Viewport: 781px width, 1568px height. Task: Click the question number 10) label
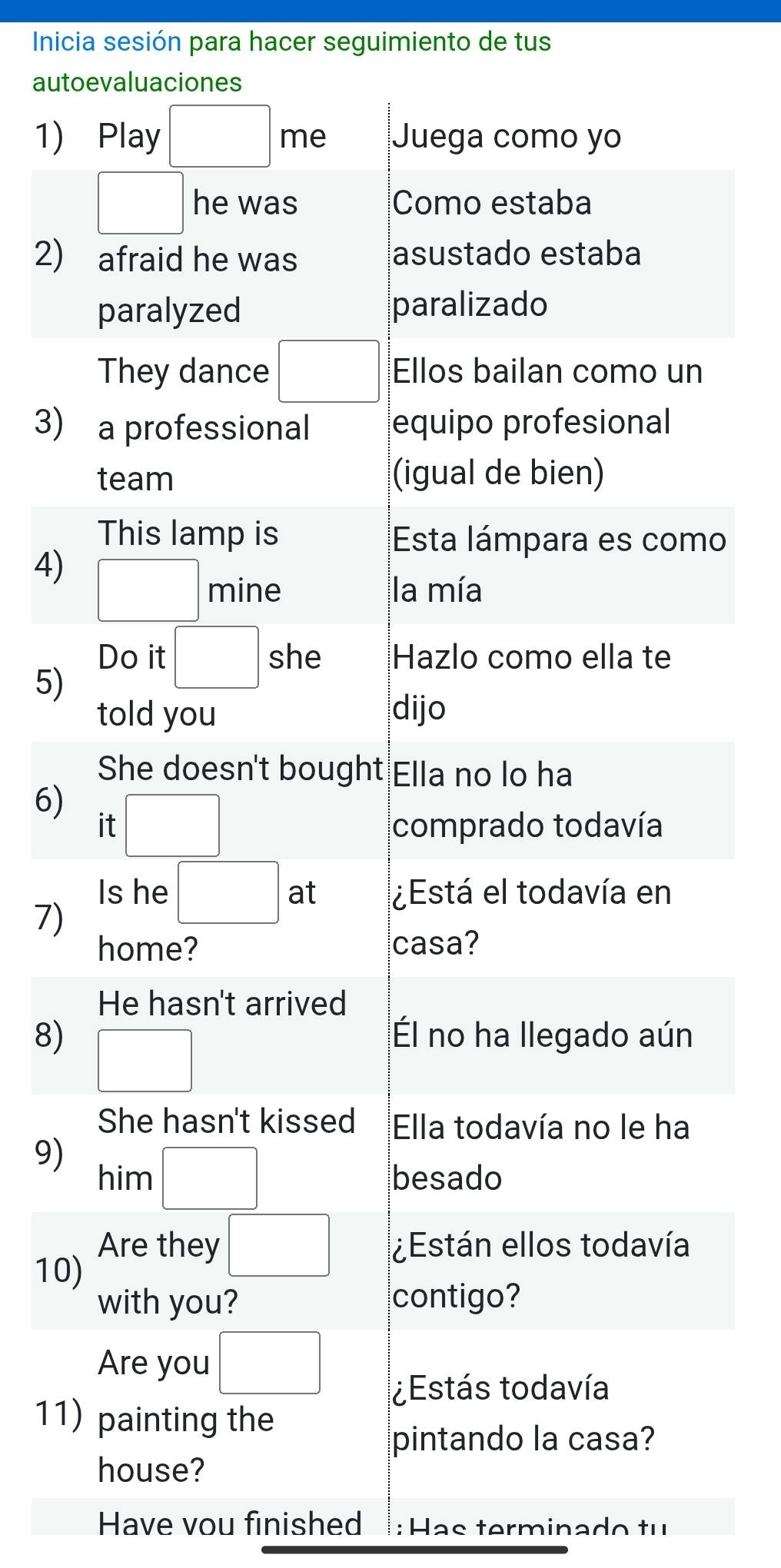coord(58,1271)
